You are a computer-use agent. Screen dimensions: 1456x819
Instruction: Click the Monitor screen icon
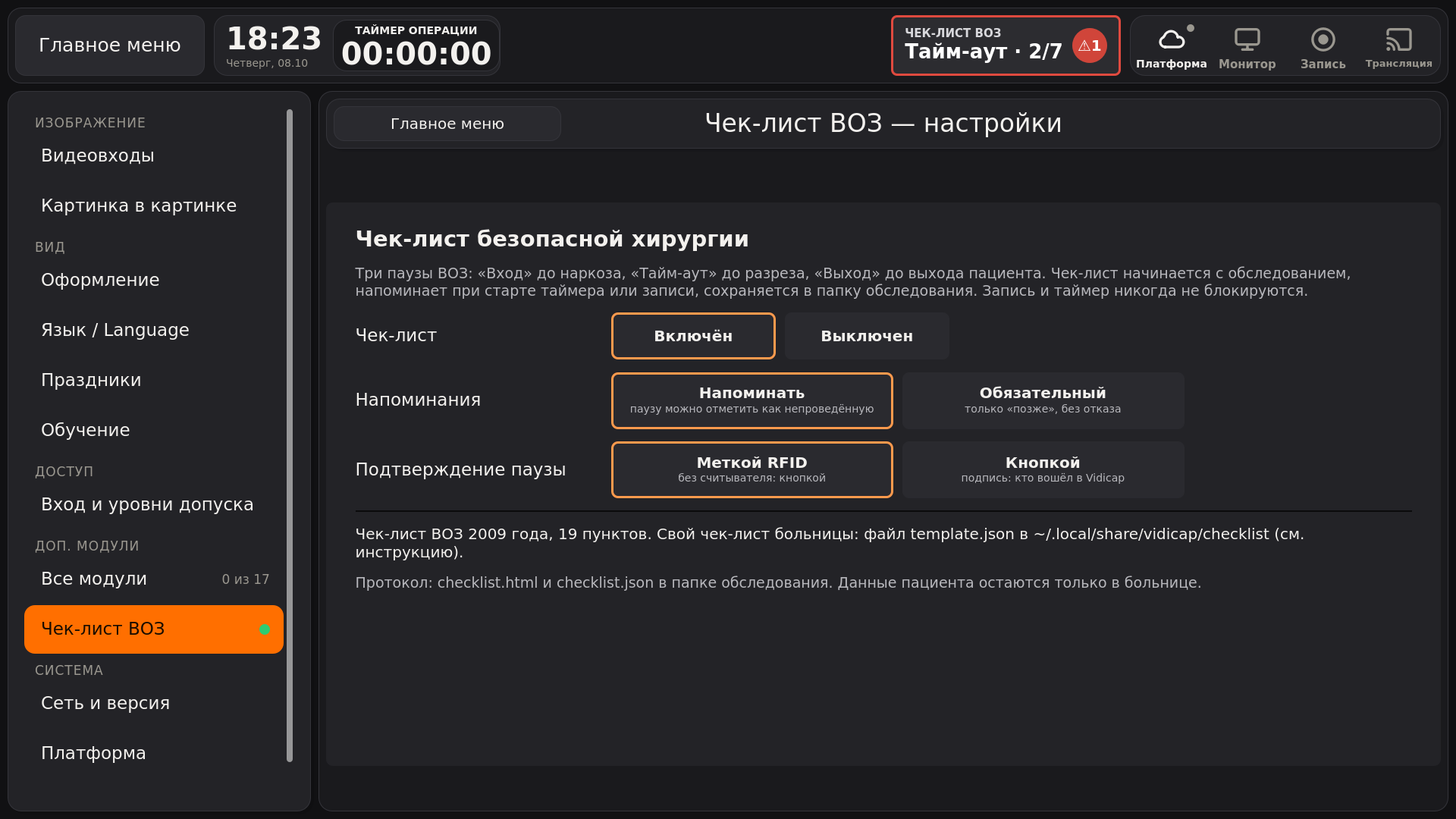point(1247,46)
